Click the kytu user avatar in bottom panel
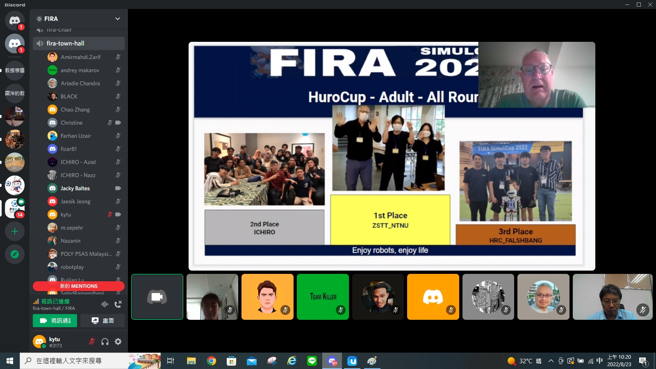The width and height of the screenshot is (656, 369). (x=39, y=341)
